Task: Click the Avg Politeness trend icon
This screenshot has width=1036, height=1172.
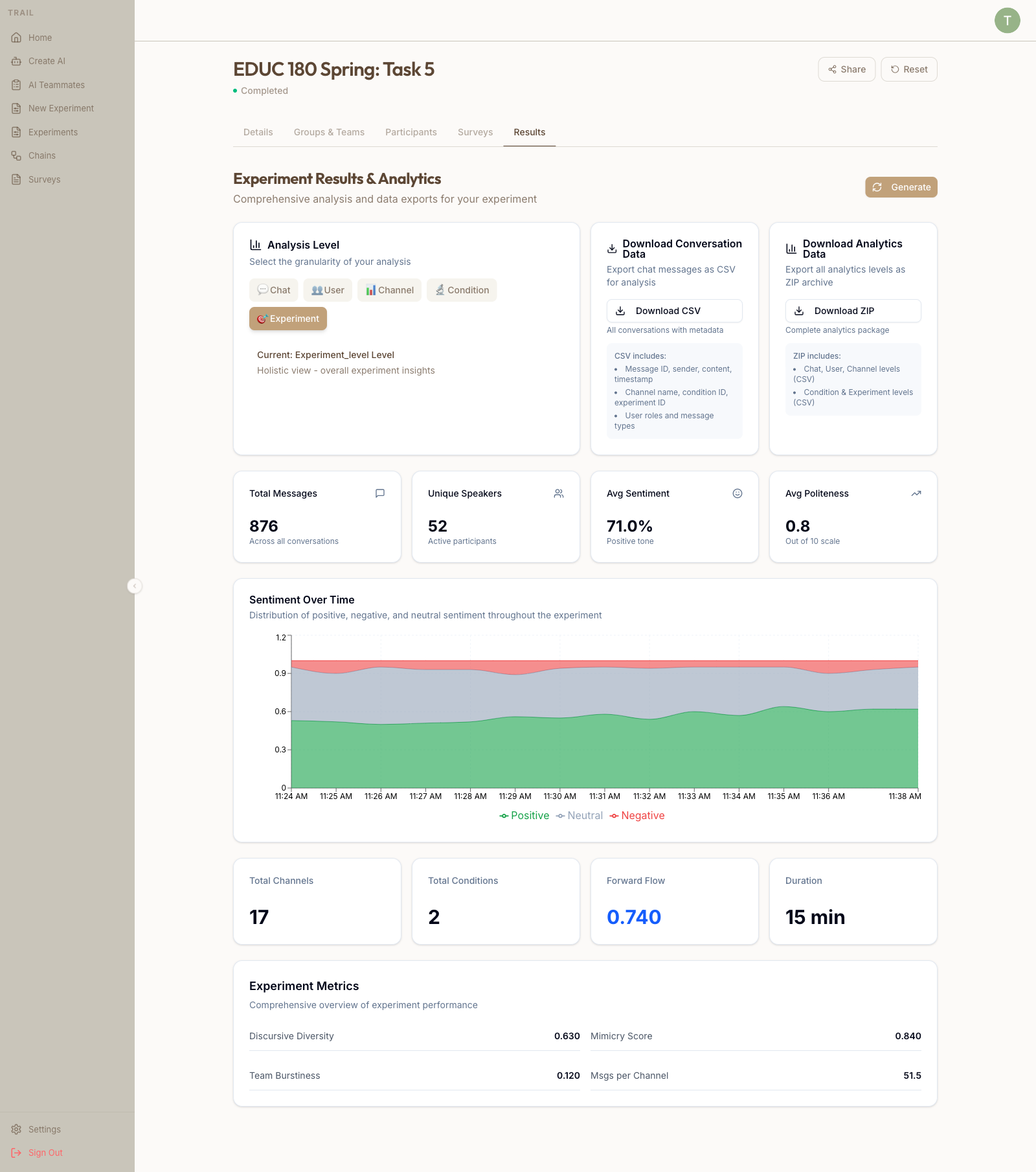Action: pos(916,493)
